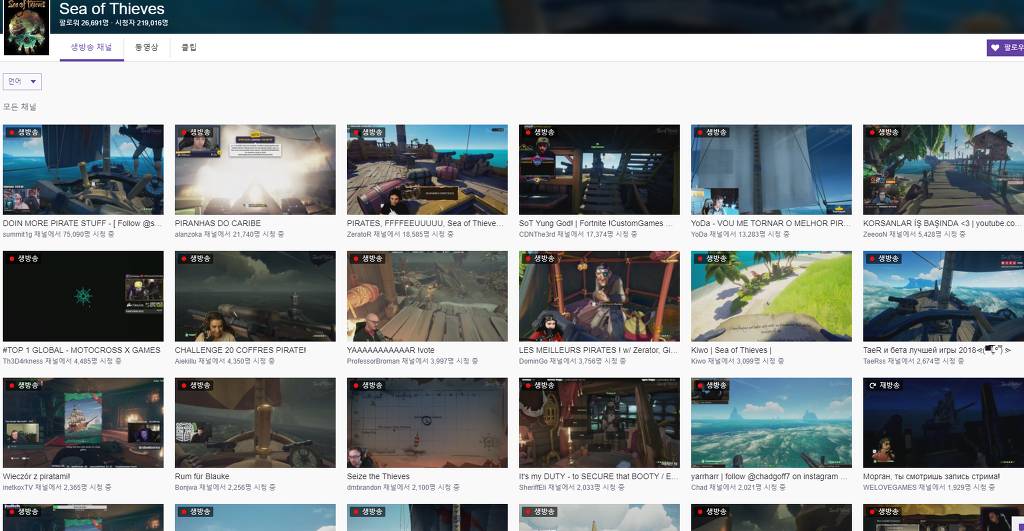Open the yarrharr Chad stream thumbnail

[771, 423]
